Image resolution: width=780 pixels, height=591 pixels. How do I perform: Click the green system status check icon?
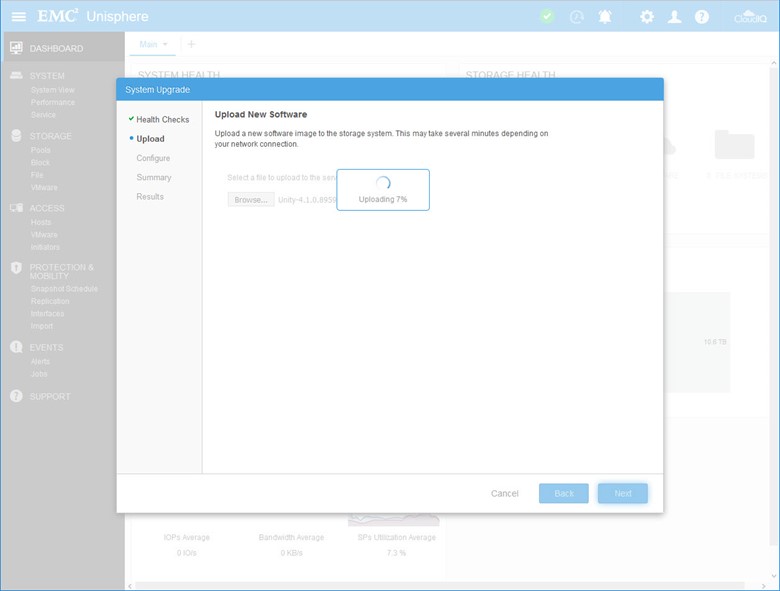click(547, 16)
